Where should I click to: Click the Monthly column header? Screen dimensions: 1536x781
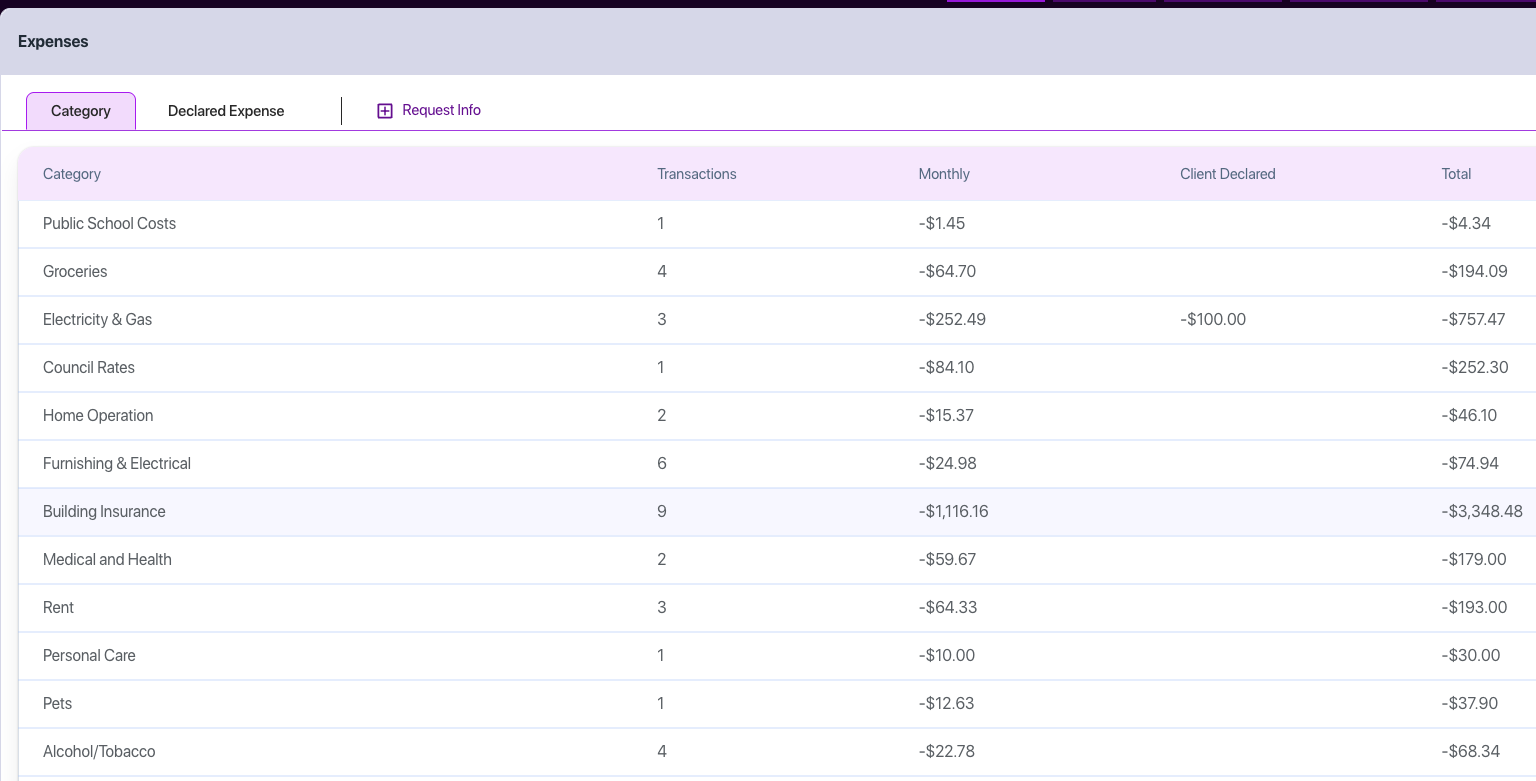[x=944, y=174]
